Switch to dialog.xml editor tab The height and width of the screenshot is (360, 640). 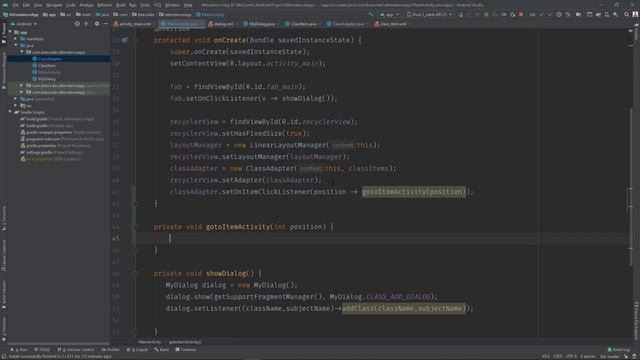click(221, 24)
